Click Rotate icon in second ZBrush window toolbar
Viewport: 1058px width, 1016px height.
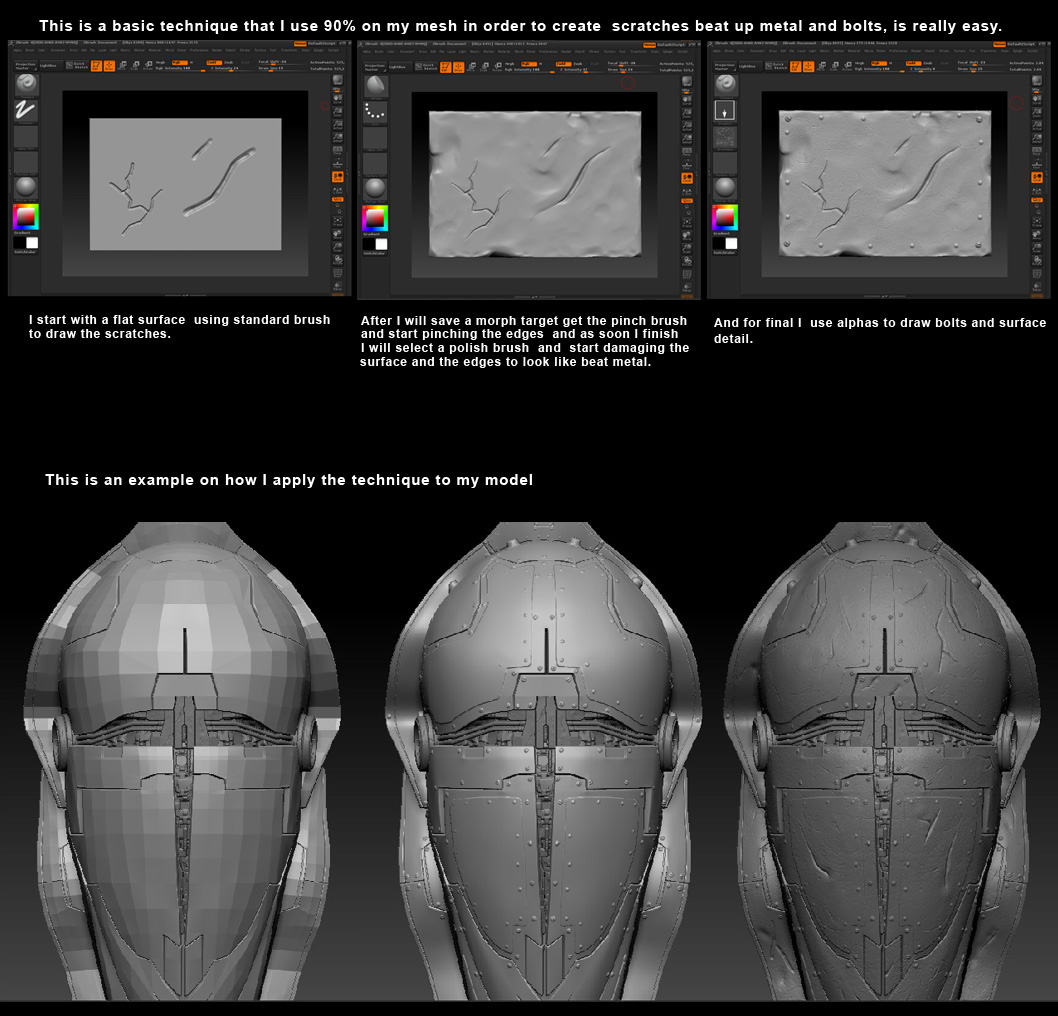coord(498,67)
